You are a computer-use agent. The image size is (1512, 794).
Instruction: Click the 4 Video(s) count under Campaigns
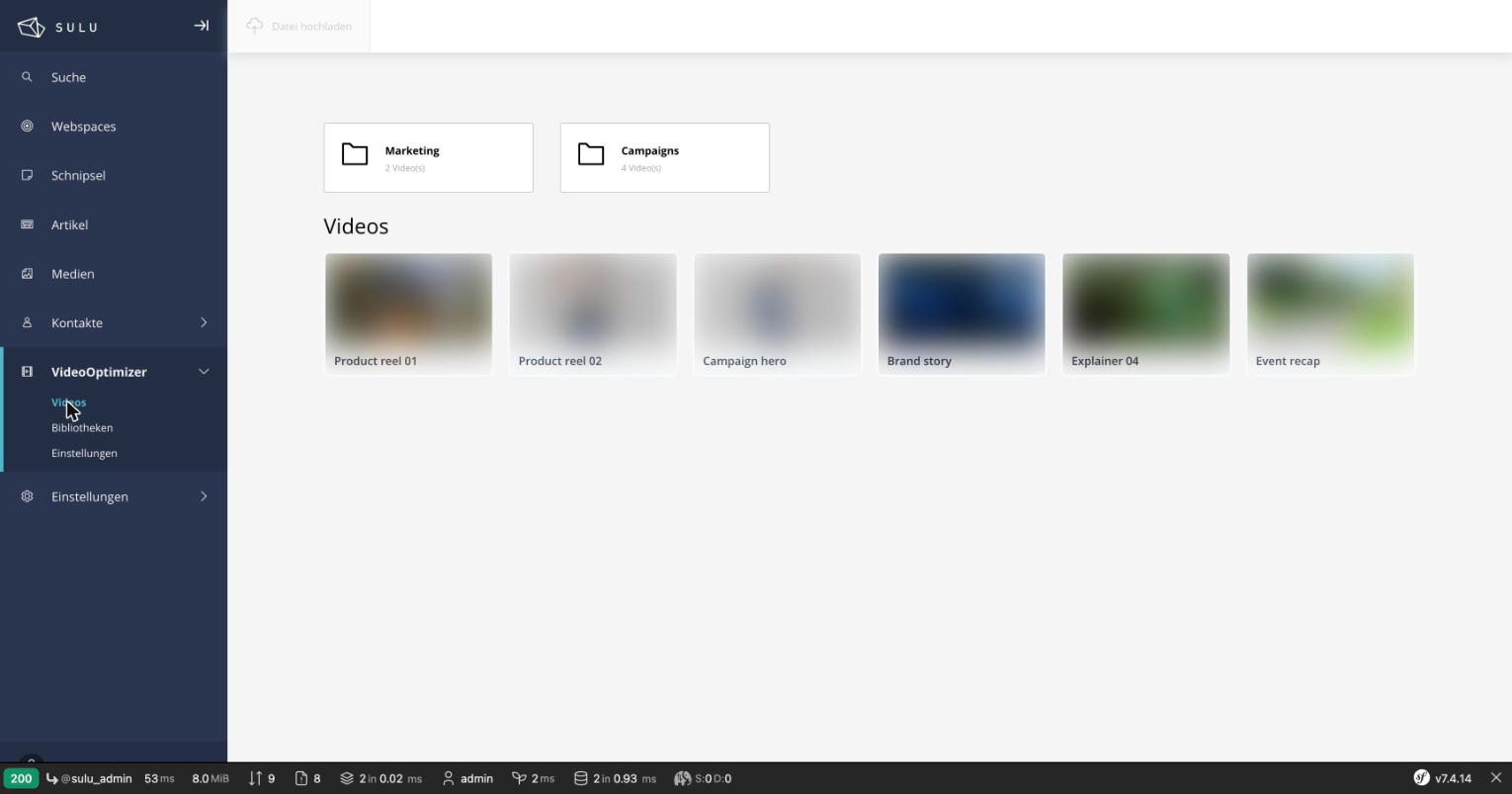(641, 168)
